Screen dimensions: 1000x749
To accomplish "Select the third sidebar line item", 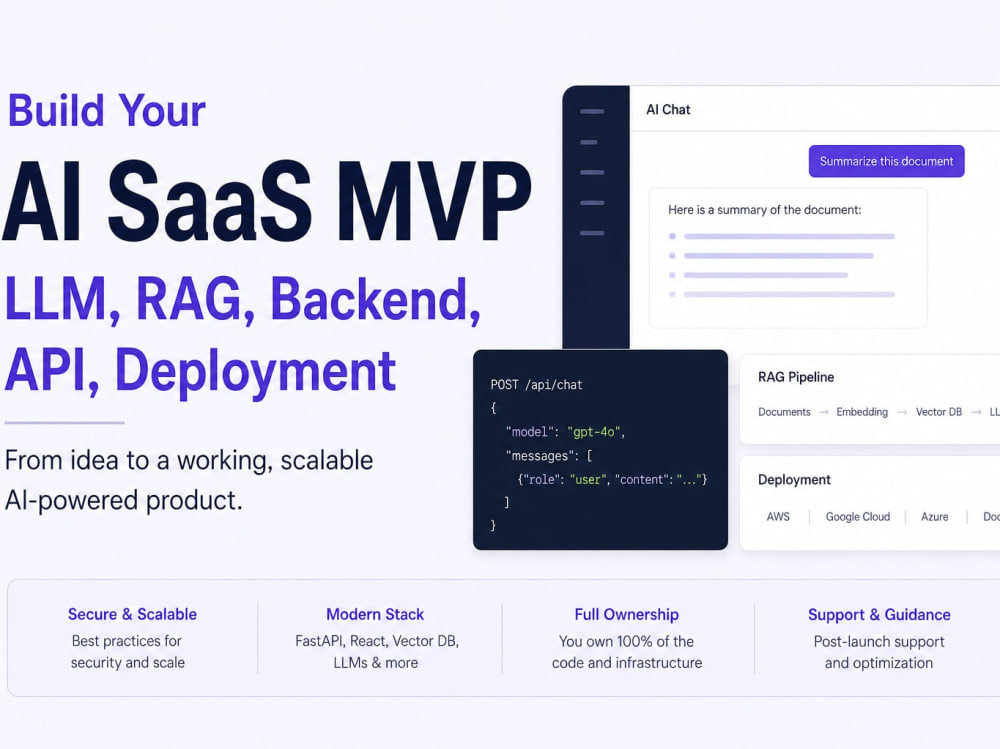I will [592, 172].
